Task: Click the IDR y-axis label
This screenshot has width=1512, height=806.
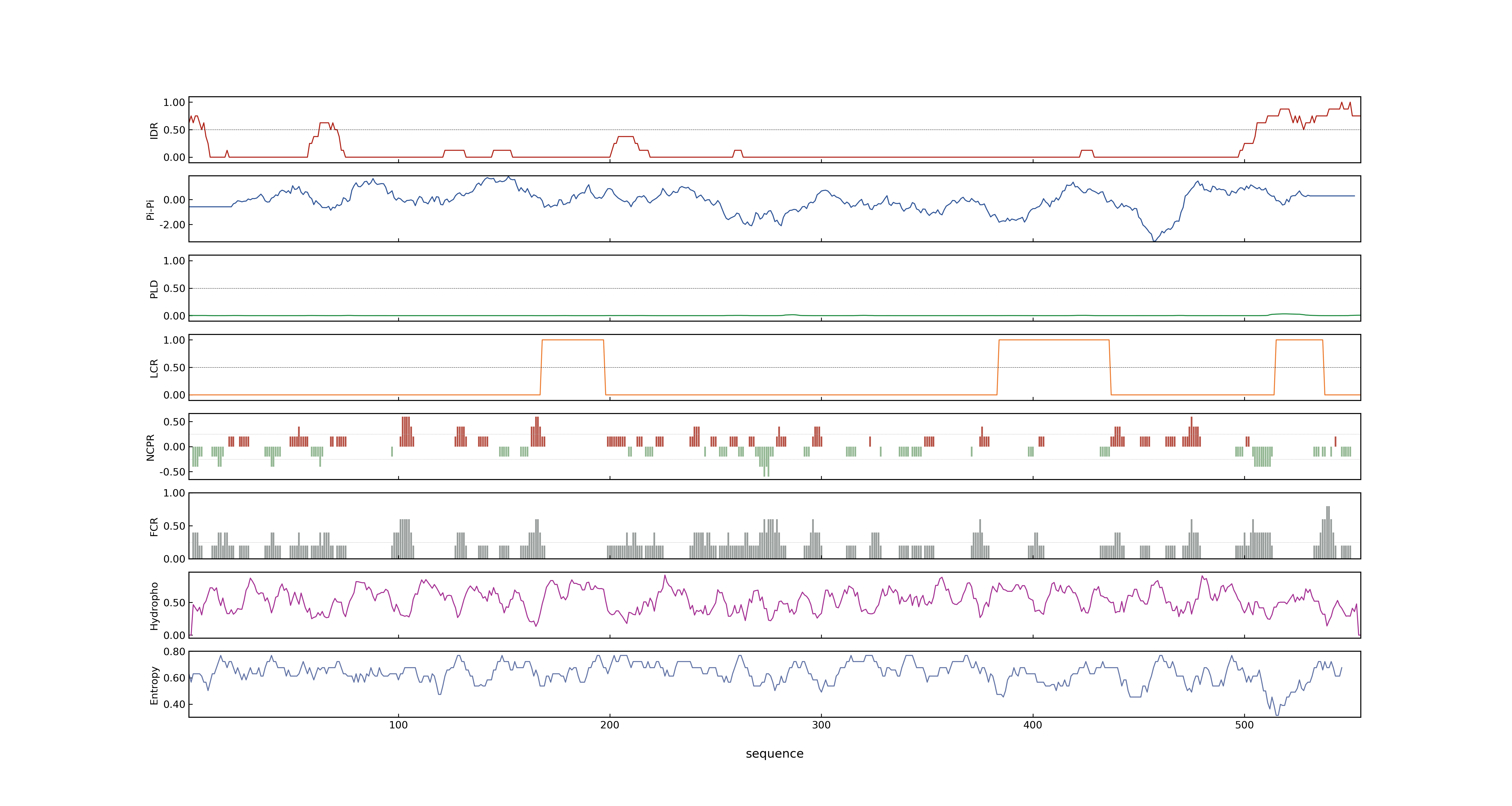Action: (154, 130)
